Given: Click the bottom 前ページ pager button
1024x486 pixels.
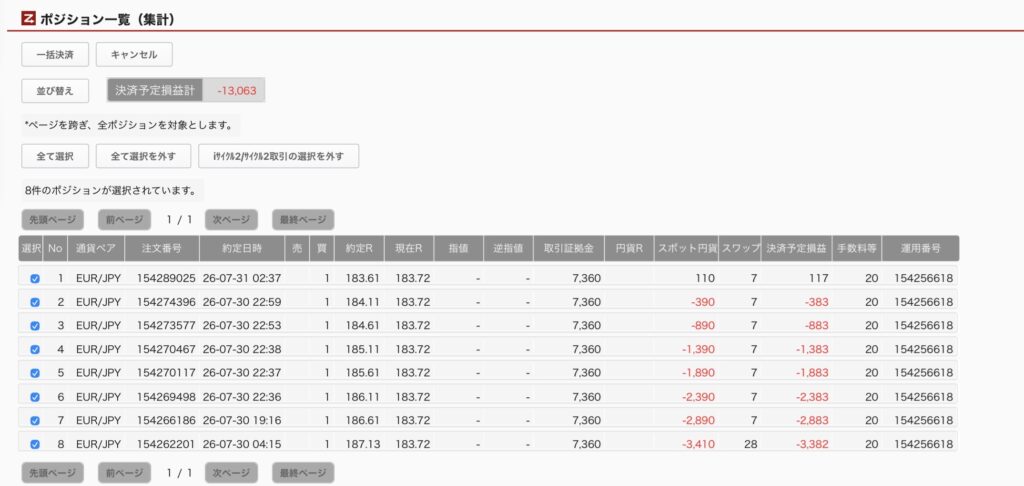Looking at the screenshot, I should (124, 473).
